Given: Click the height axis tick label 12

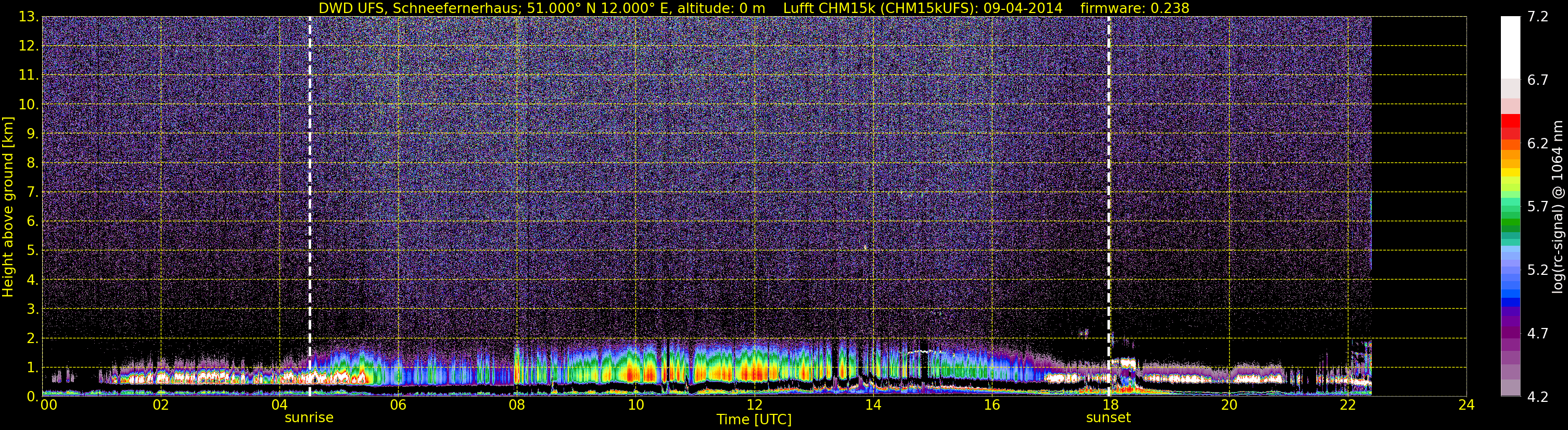Looking at the screenshot, I should (28, 46).
